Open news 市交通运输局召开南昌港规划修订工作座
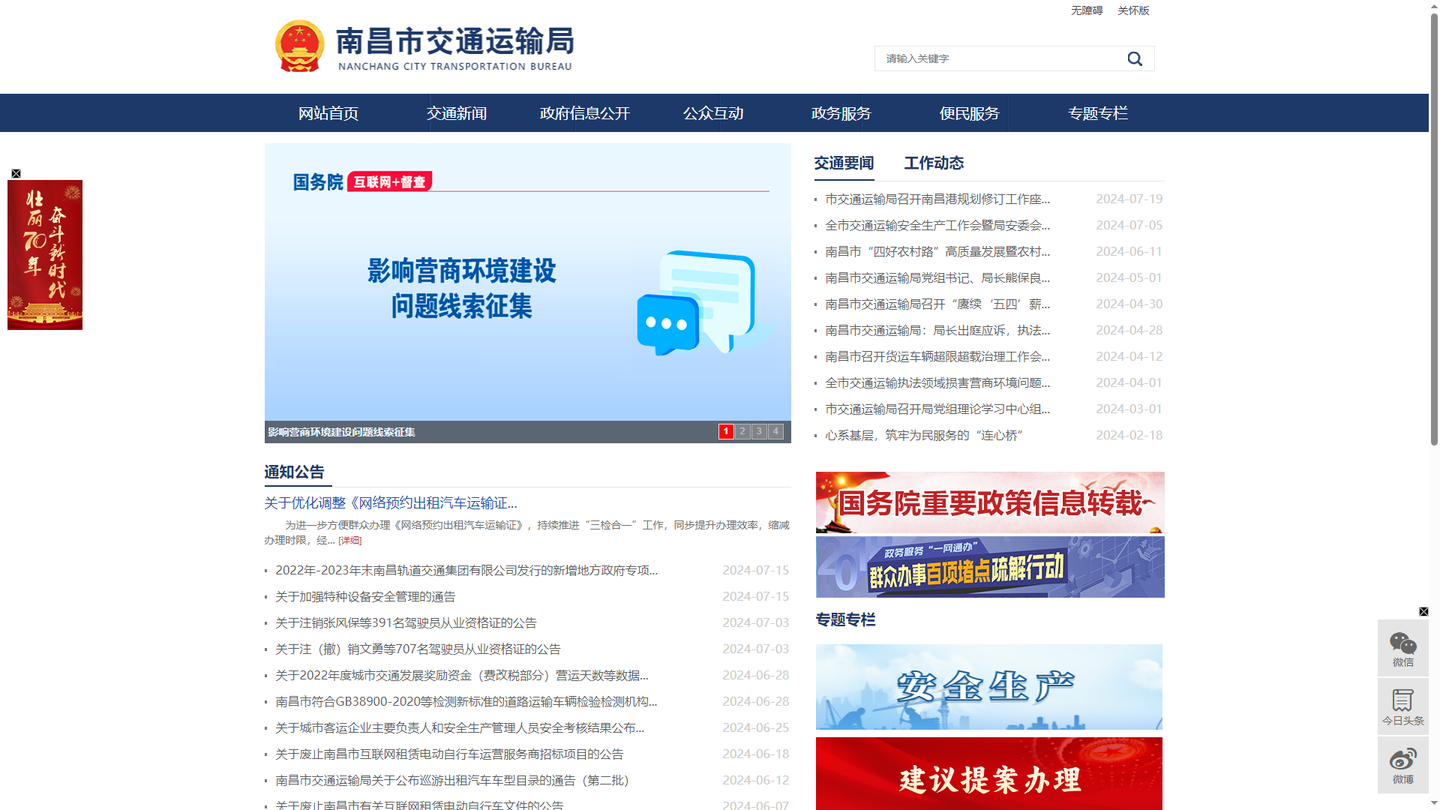 pos(937,199)
